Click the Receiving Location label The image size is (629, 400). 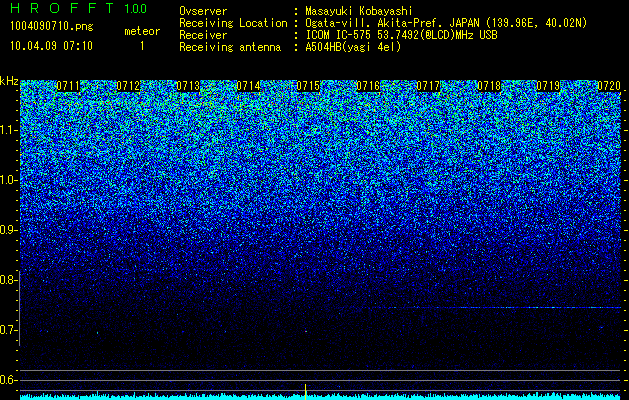click(x=233, y=24)
